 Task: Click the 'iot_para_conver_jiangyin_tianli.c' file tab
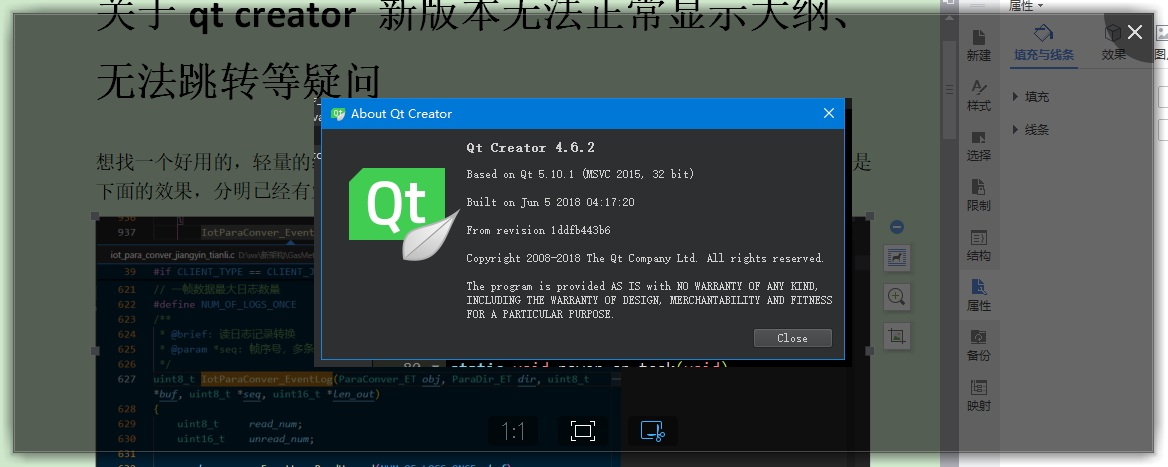click(172, 255)
